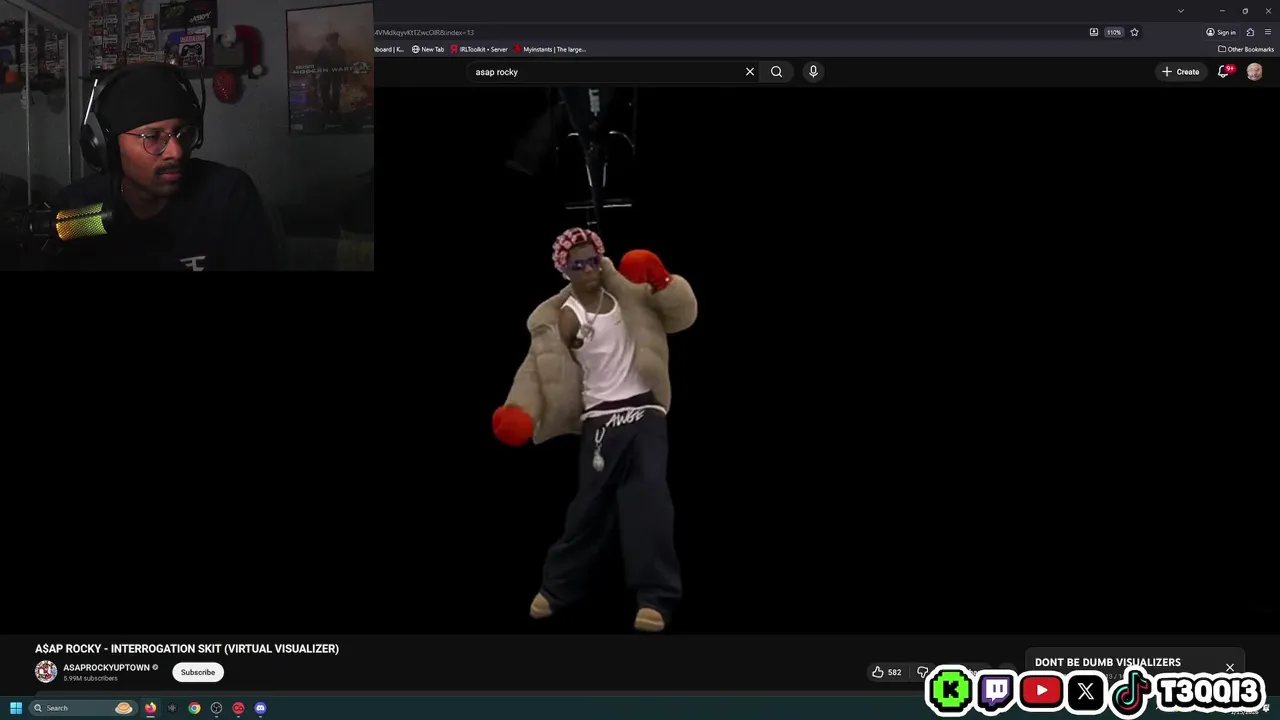The image size is (1280, 720).
Task: Open picture-in-picture icon in address bar
Action: pyautogui.click(x=1094, y=32)
